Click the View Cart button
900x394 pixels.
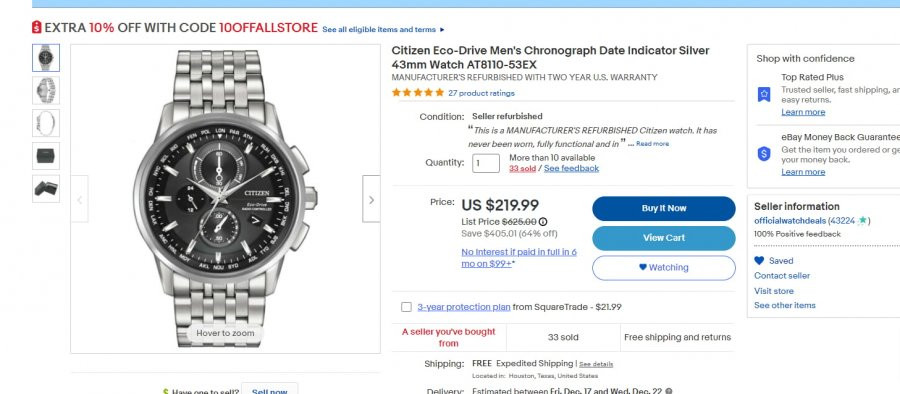[x=664, y=238]
